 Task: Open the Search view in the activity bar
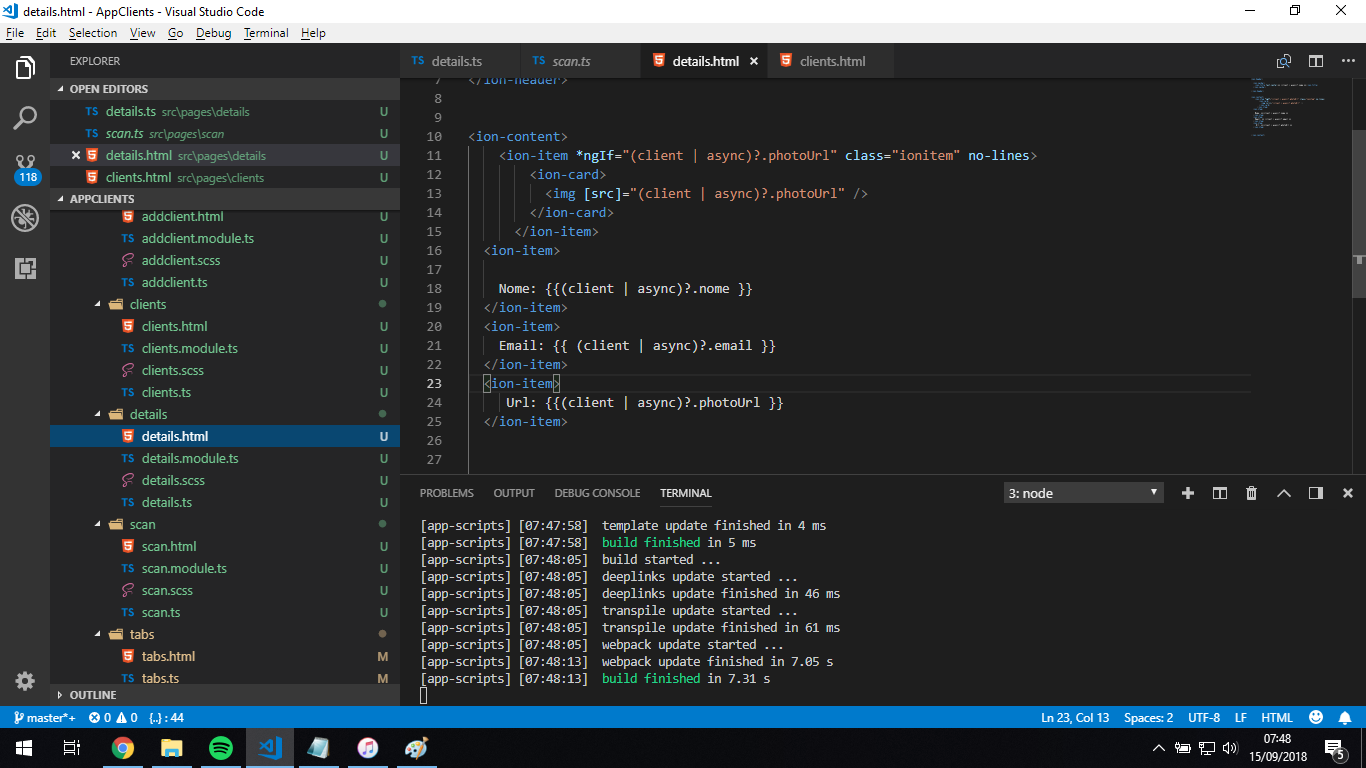25,117
